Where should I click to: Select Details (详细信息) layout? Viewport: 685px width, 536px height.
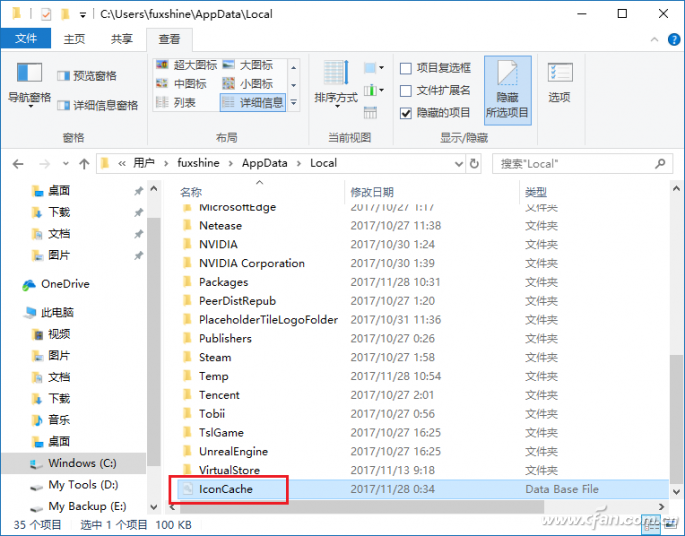(x=253, y=103)
